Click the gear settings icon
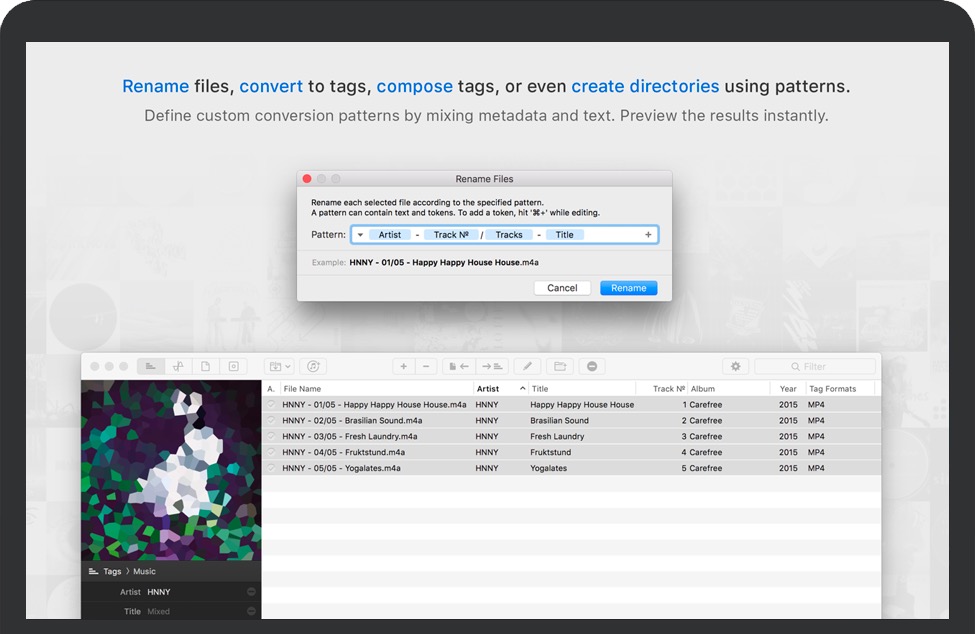Screen dimensions: 975x634 736,367
